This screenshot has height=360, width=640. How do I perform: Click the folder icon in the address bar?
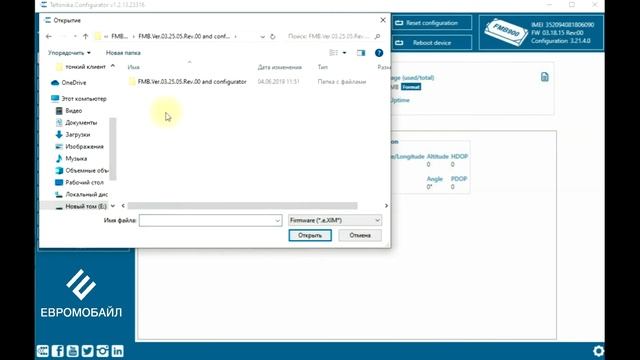coord(98,36)
